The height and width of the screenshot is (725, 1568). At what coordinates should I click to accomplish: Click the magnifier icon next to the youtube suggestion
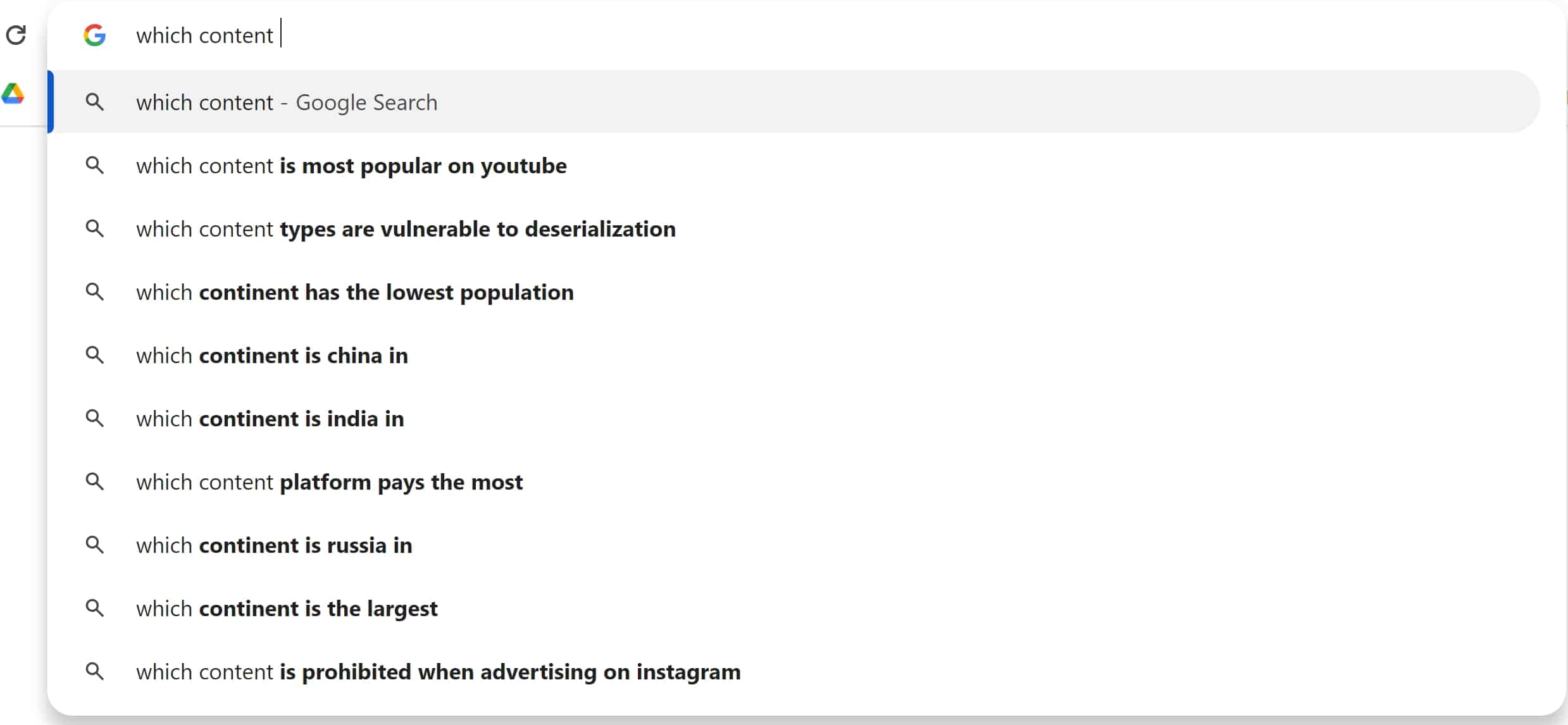coord(94,165)
